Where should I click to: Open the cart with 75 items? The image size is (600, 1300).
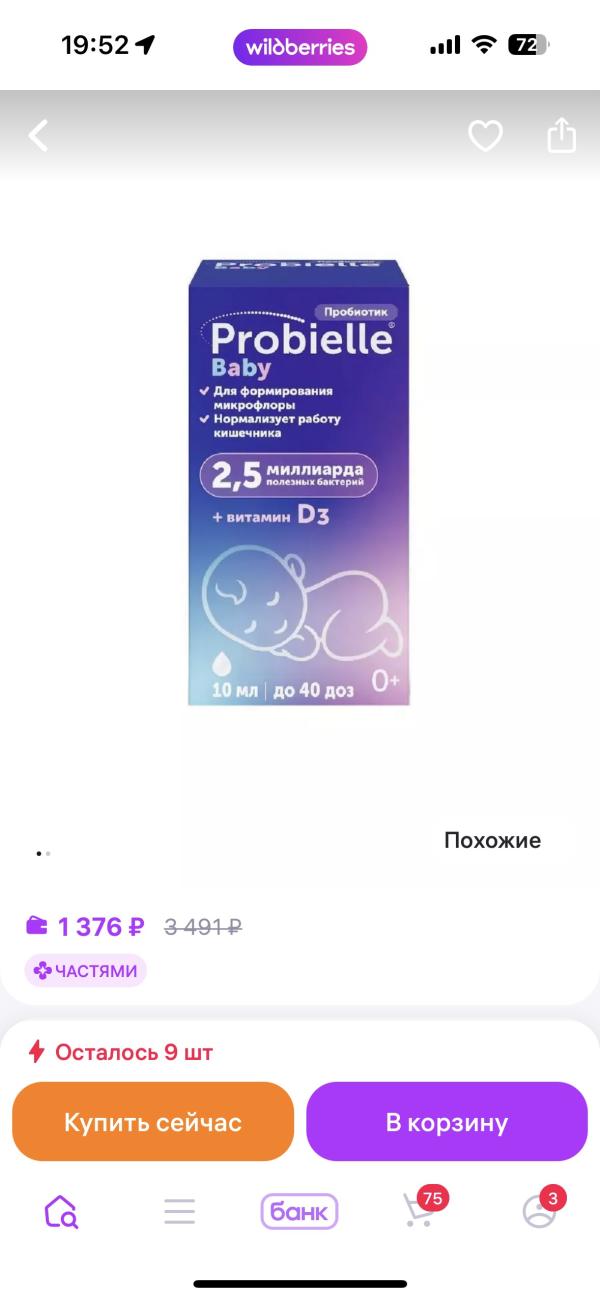click(419, 1209)
